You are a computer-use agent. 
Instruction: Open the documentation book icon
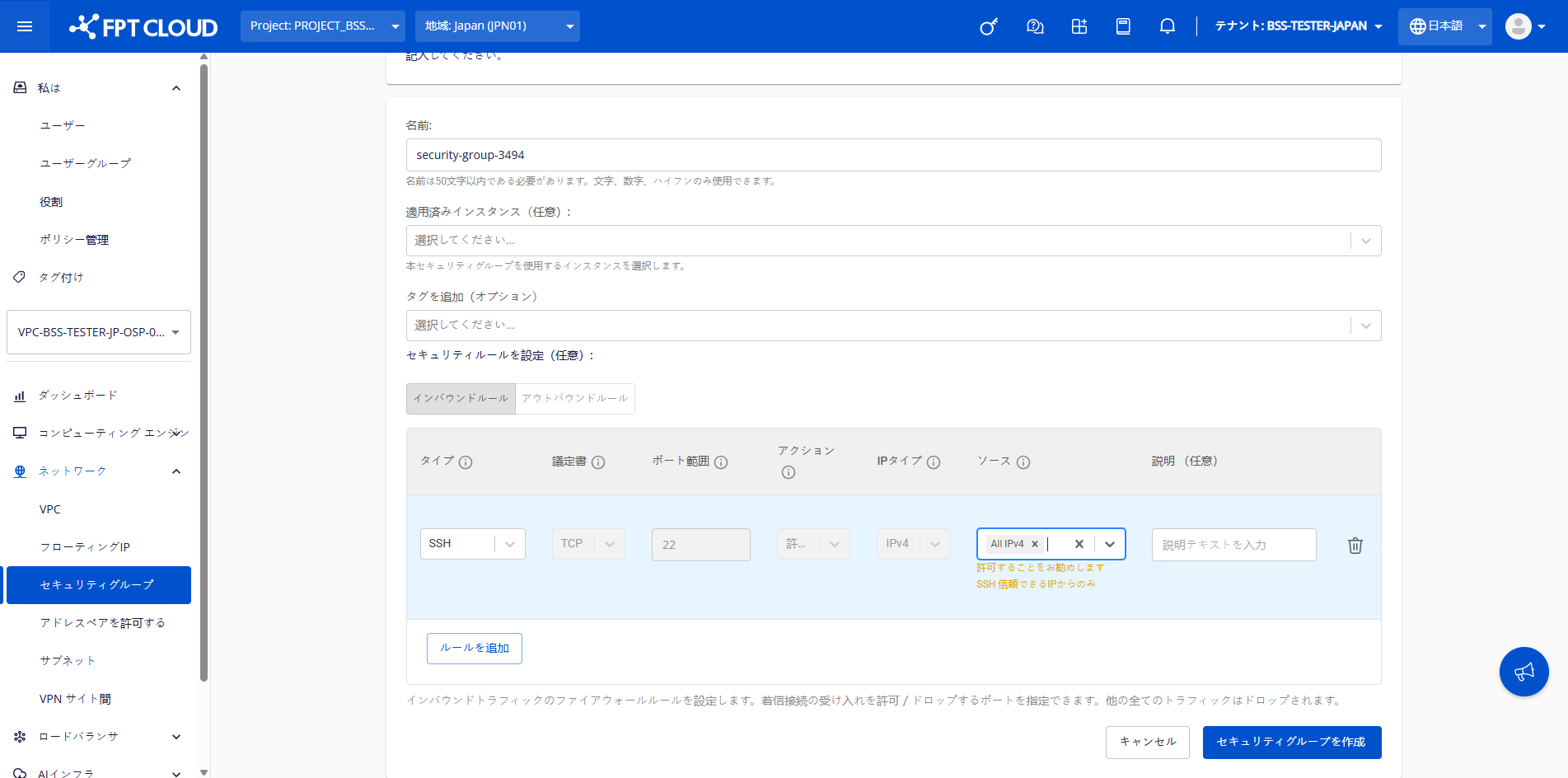click(1123, 26)
